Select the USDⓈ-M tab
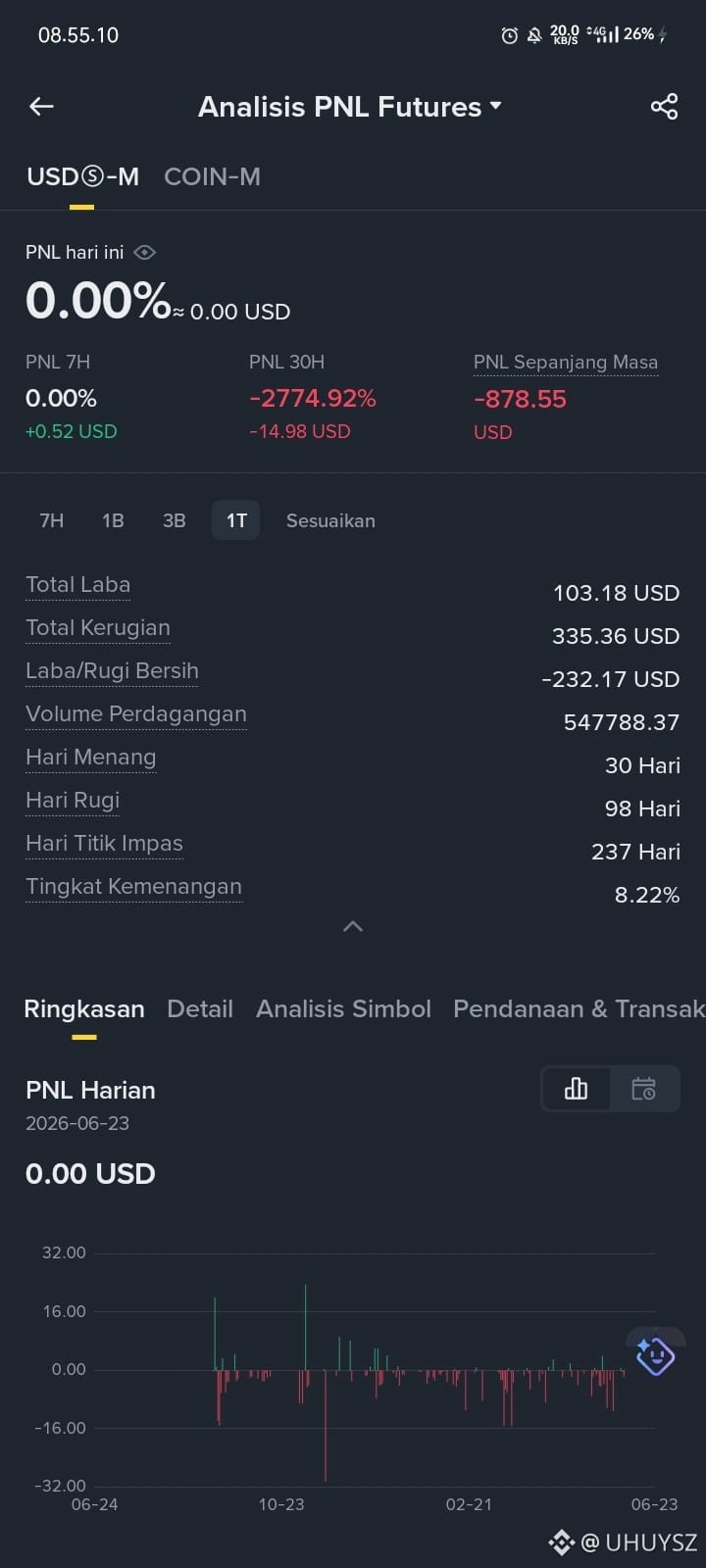Viewport: 706px width, 1568px height. tap(82, 176)
